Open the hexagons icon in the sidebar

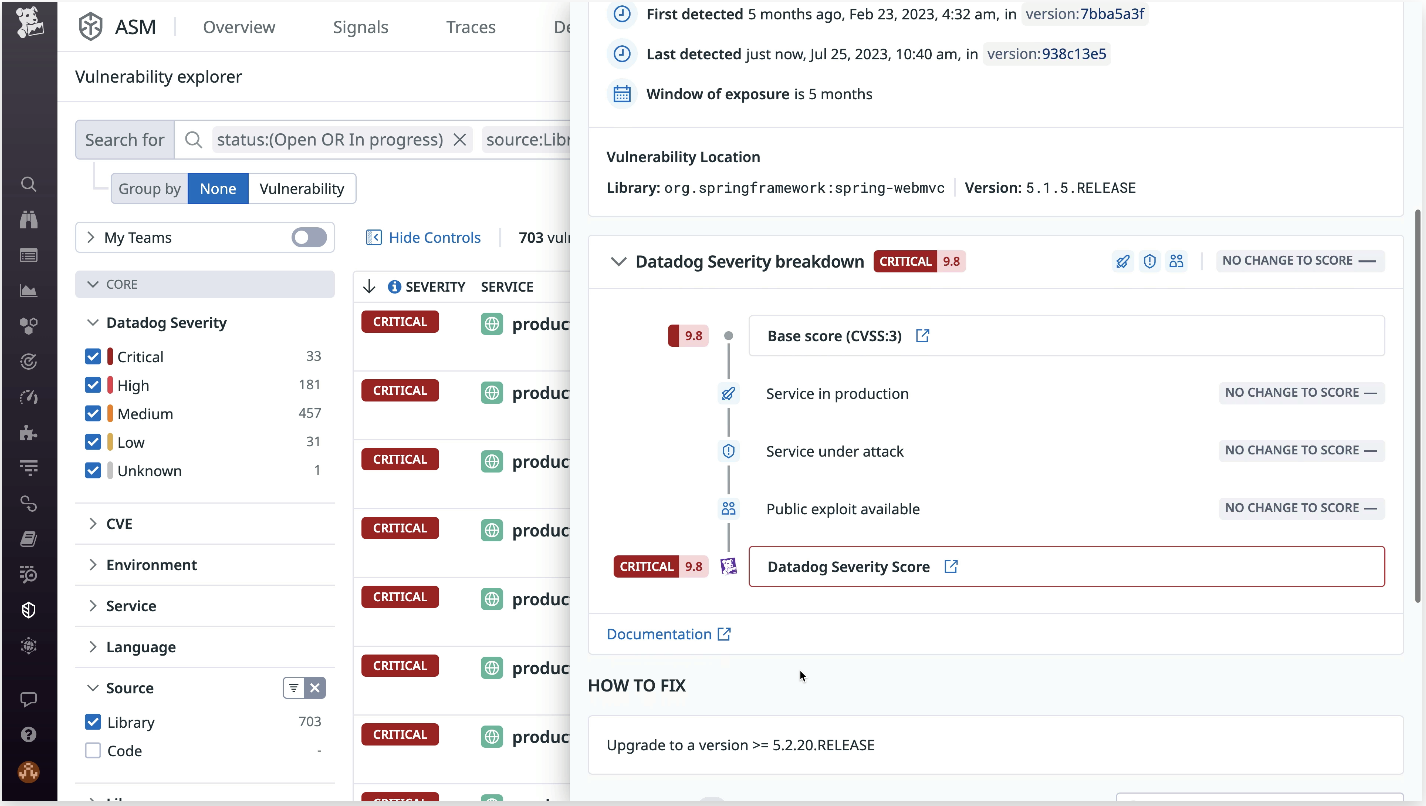[x=29, y=326]
